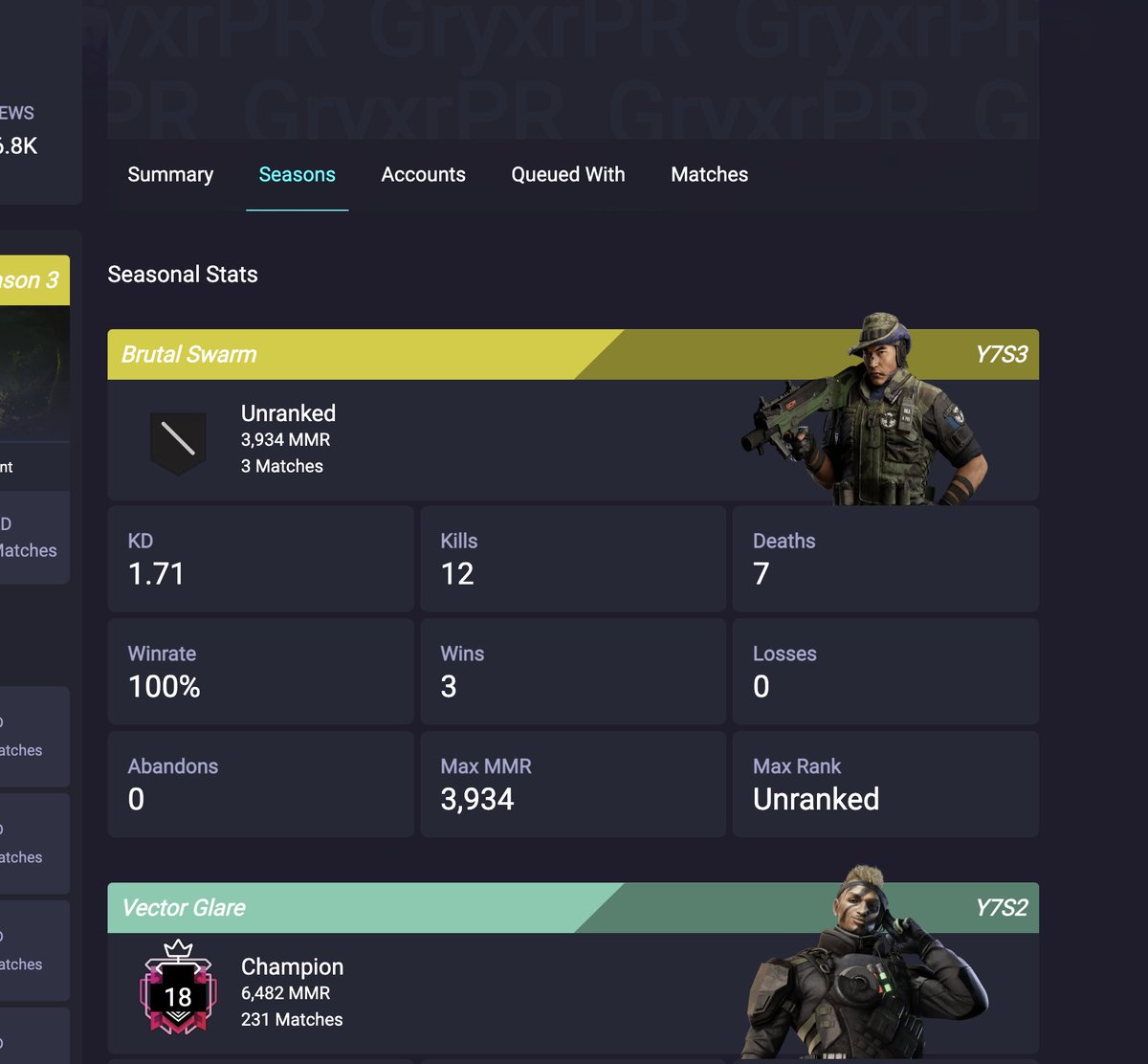Click the 6,482 MMR text
Screen dimensions: 1148x1064
[x=285, y=993]
